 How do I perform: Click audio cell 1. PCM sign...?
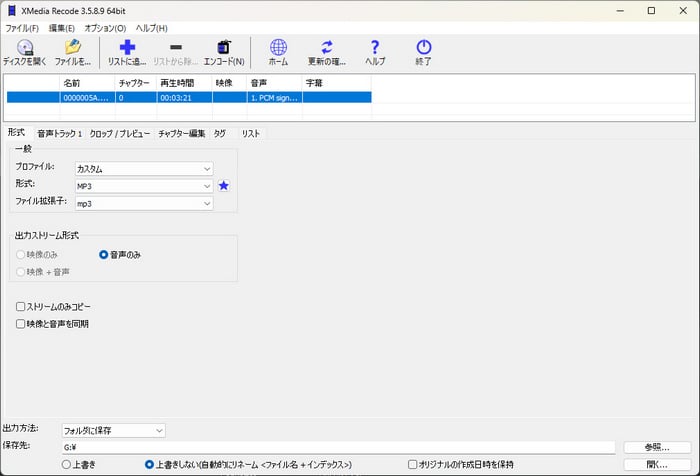[x=275, y=97]
